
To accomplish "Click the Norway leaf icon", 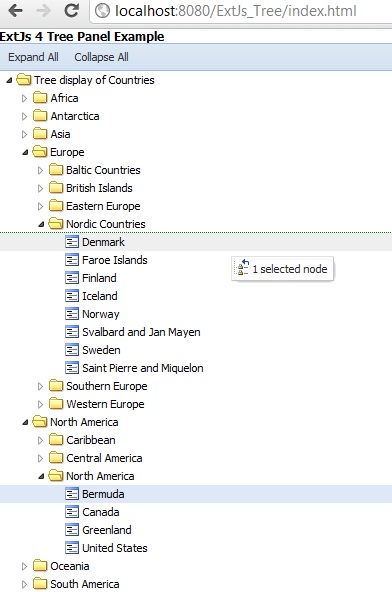I will click(72, 314).
